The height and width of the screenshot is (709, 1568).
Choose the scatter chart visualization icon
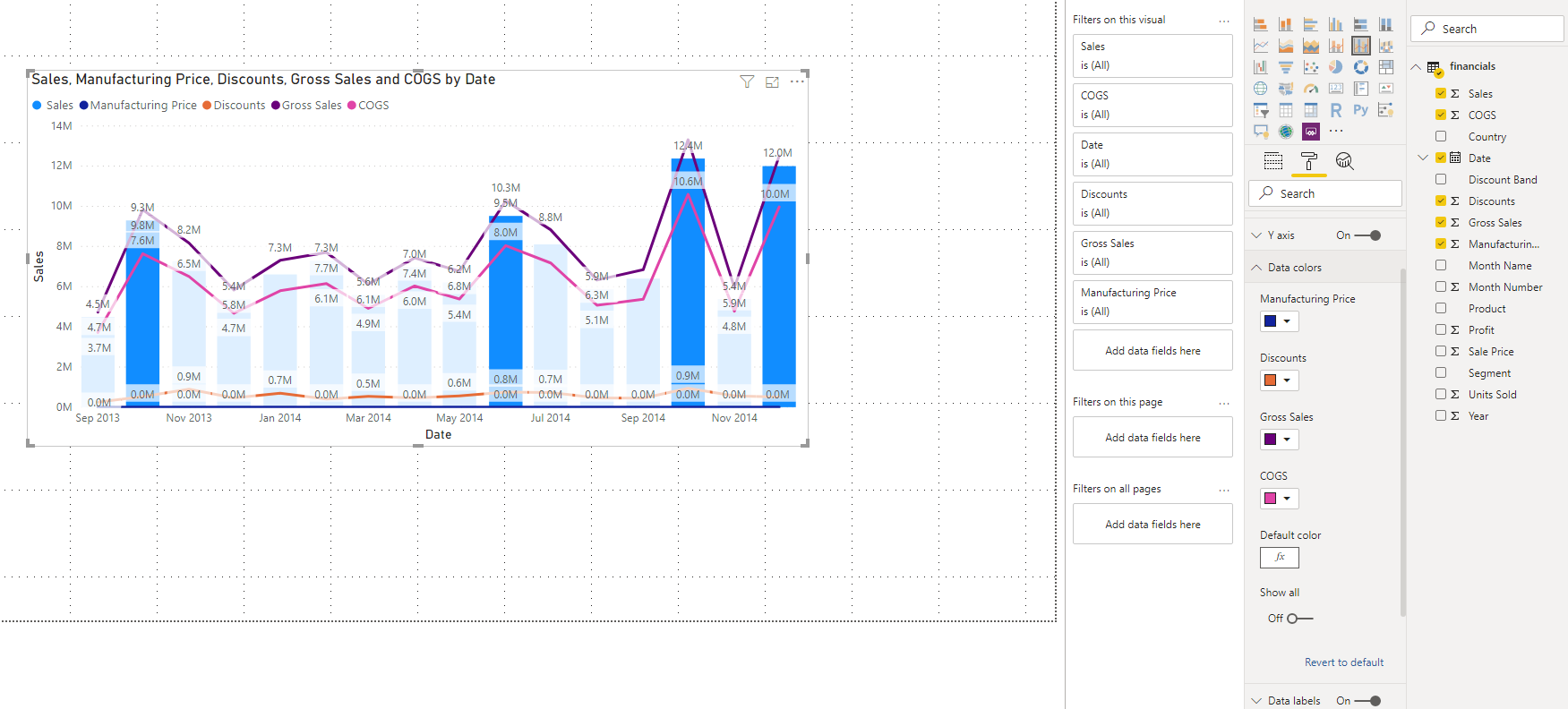(x=1311, y=67)
